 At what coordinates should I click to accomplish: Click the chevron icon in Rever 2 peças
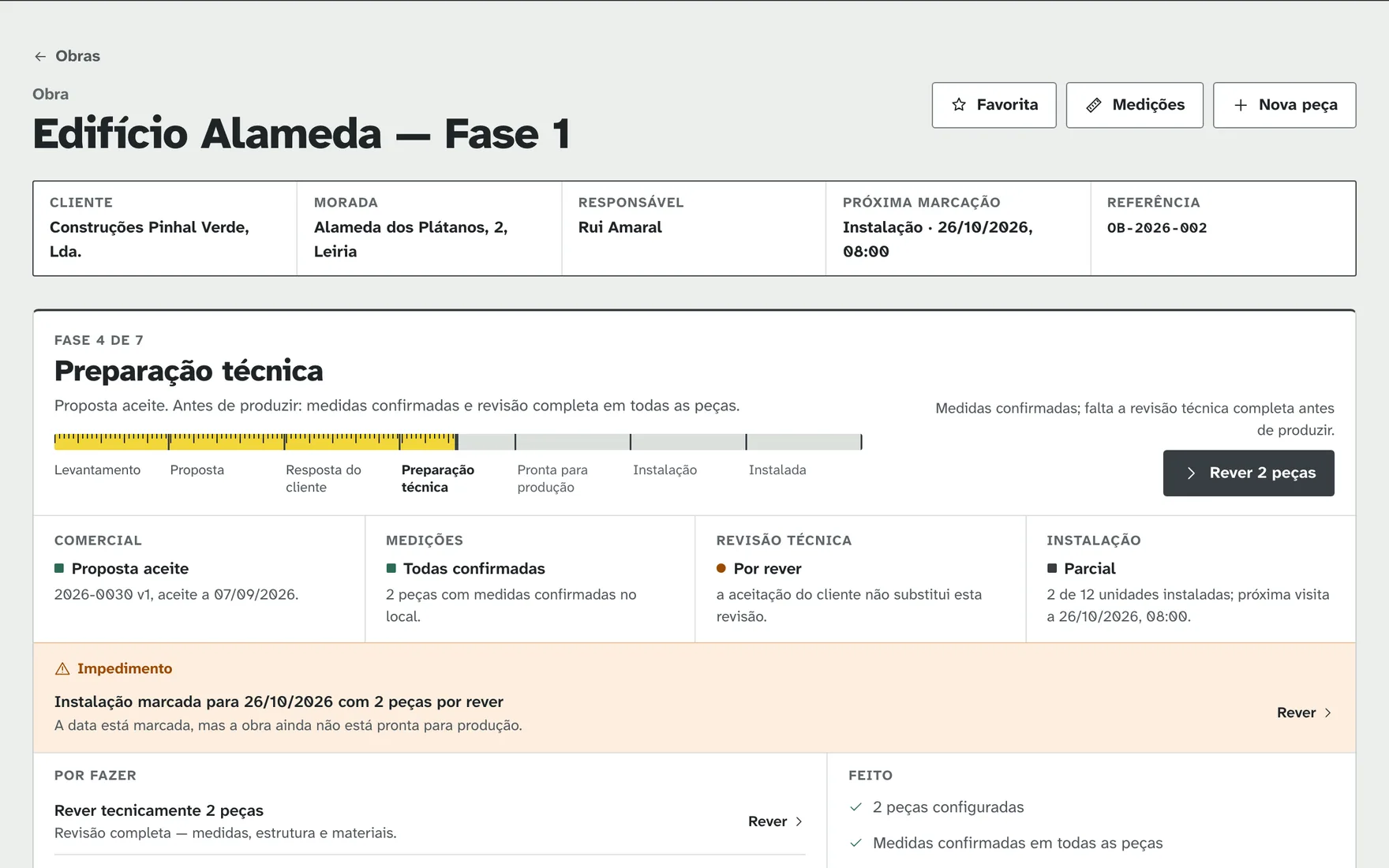point(1191,473)
